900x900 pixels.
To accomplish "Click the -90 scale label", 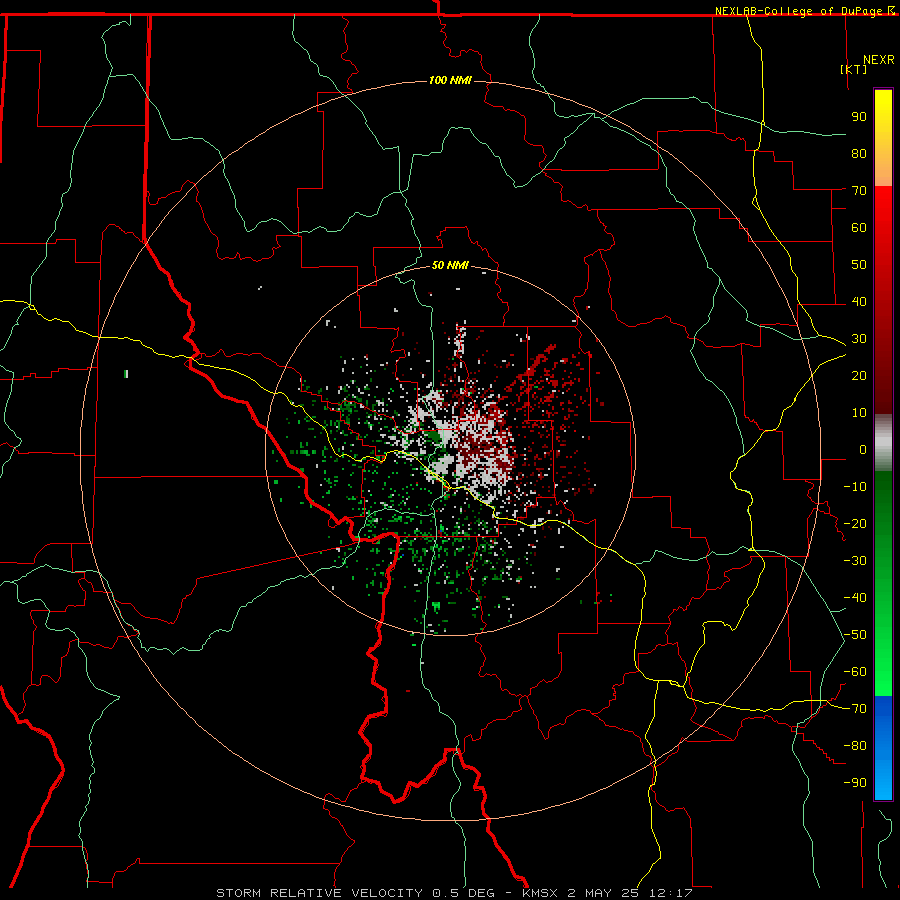I will tap(855, 783).
